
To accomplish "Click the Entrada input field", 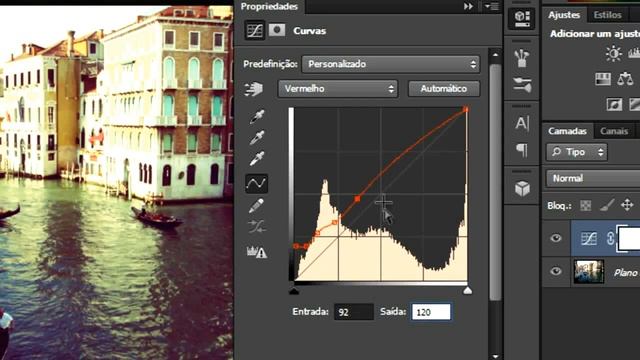I will pos(353,312).
